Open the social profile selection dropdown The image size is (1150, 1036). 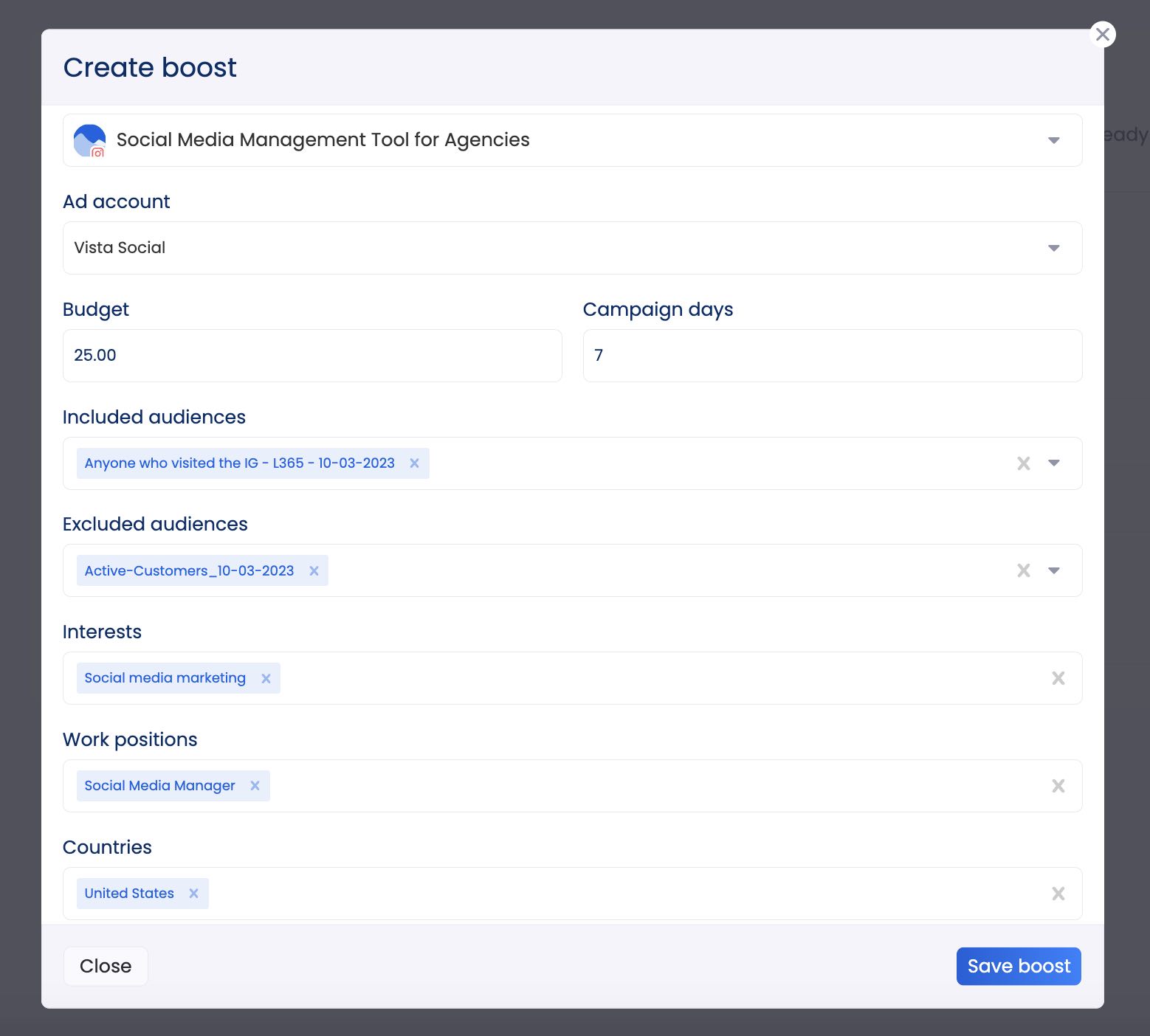pyautogui.click(x=1053, y=140)
